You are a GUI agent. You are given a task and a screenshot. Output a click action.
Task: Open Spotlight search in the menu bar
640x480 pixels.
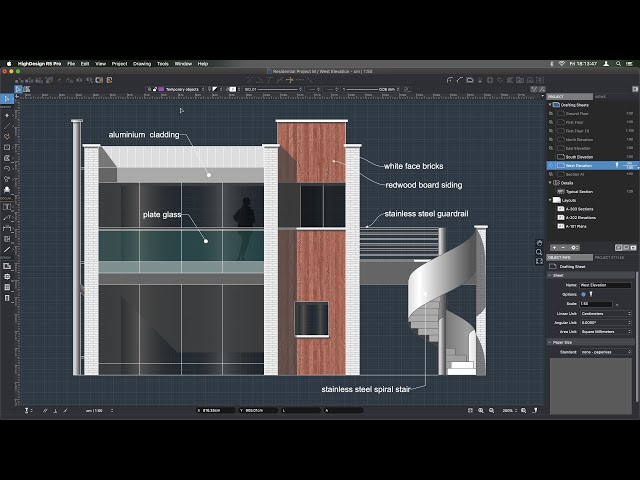coord(619,64)
